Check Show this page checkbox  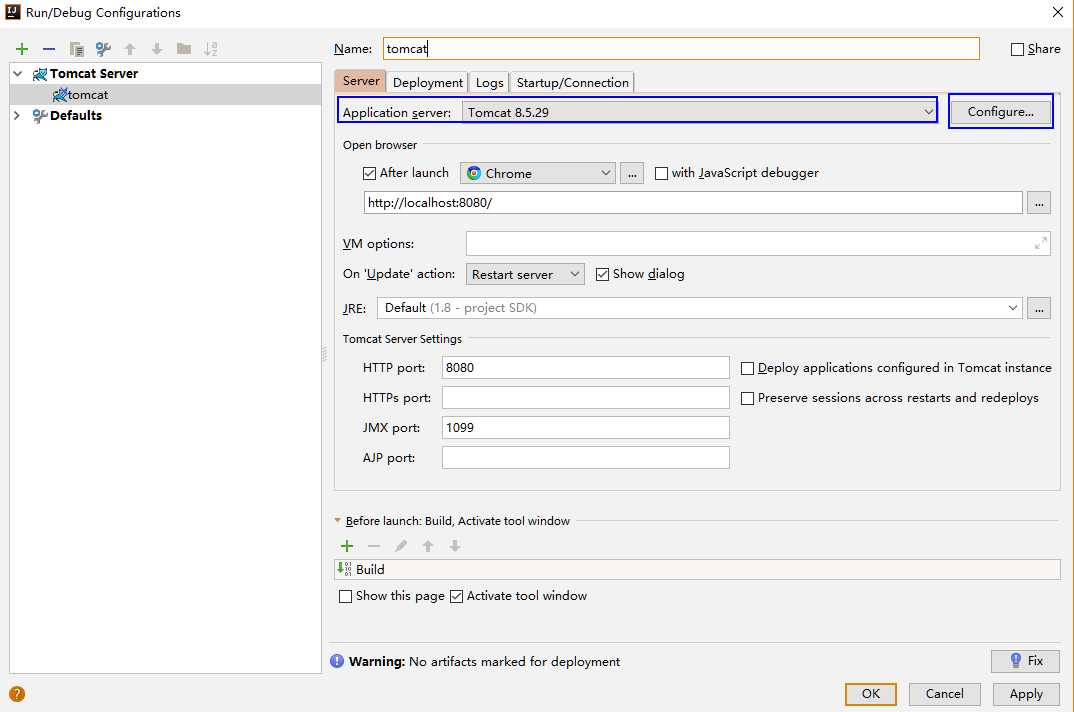[x=345, y=597]
